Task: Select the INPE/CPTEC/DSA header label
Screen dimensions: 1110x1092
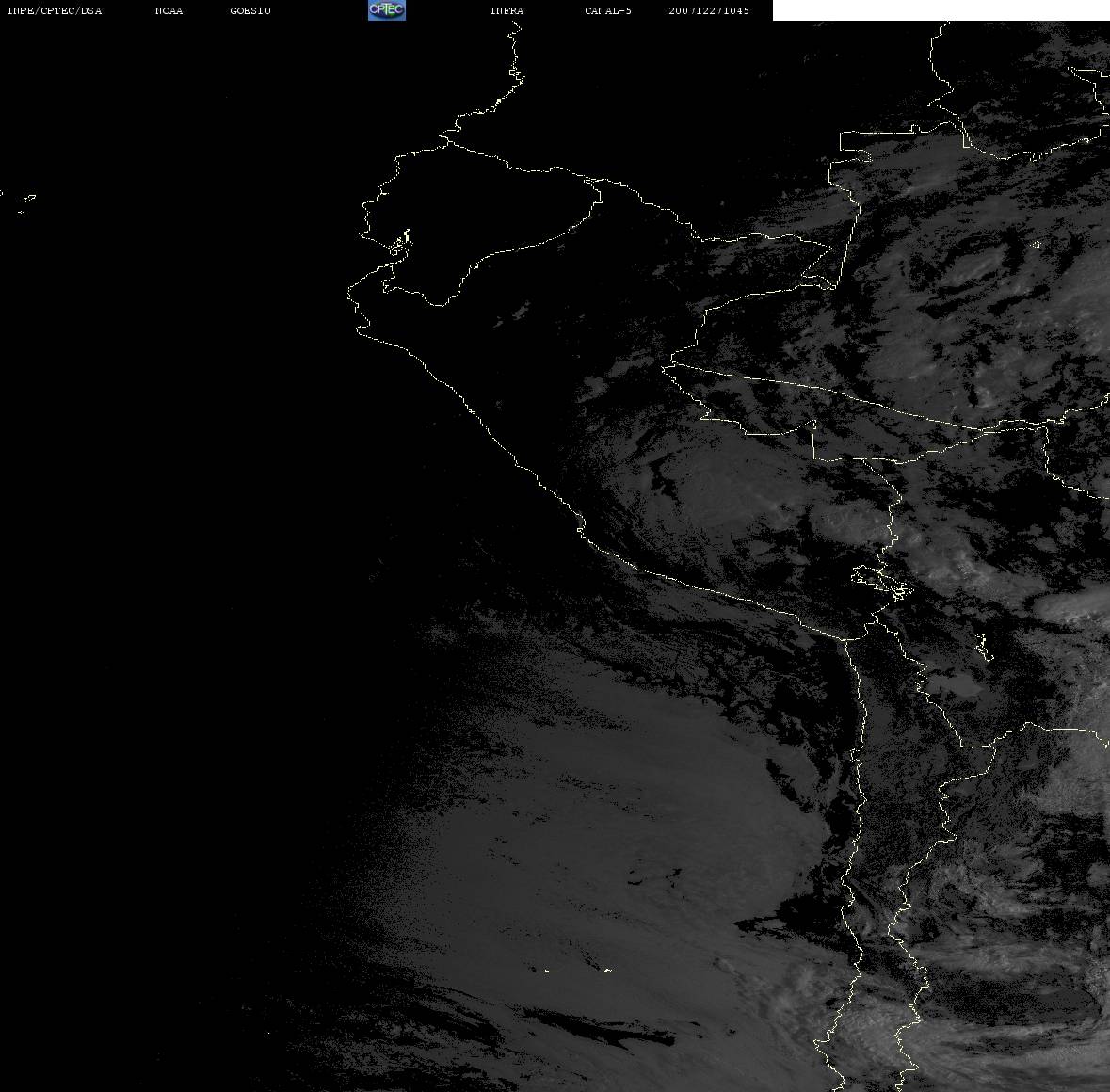Action: pos(54,11)
